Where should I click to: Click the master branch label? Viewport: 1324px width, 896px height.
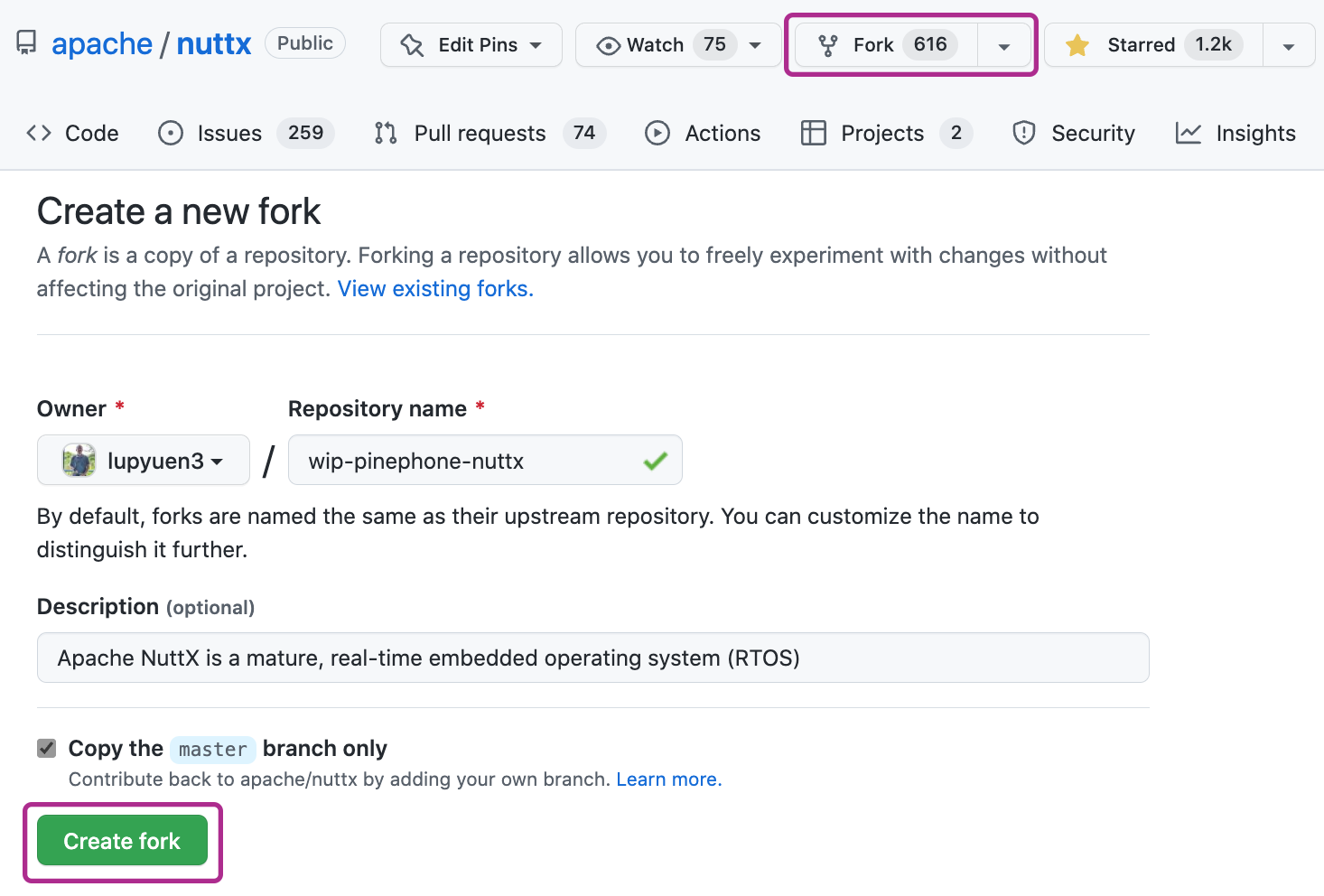click(x=213, y=749)
